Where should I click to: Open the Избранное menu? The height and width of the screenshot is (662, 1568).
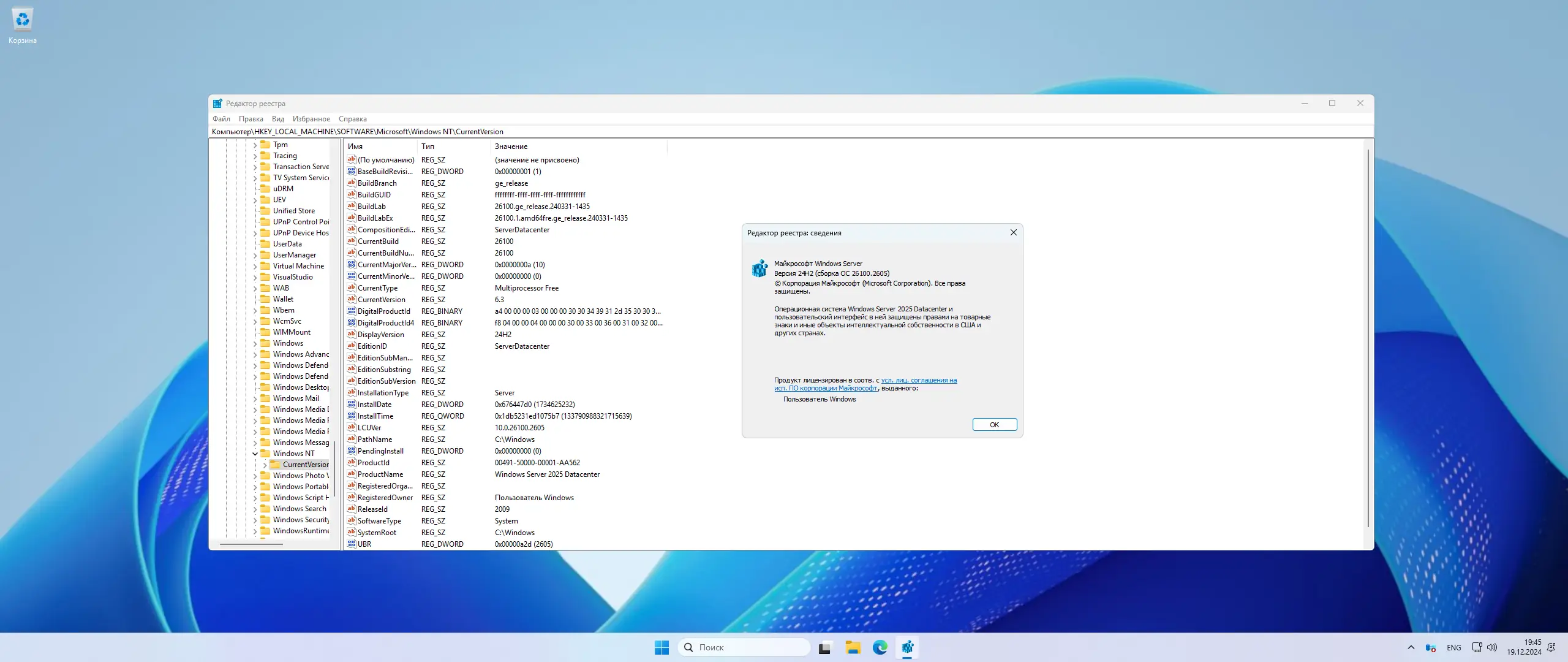311,119
